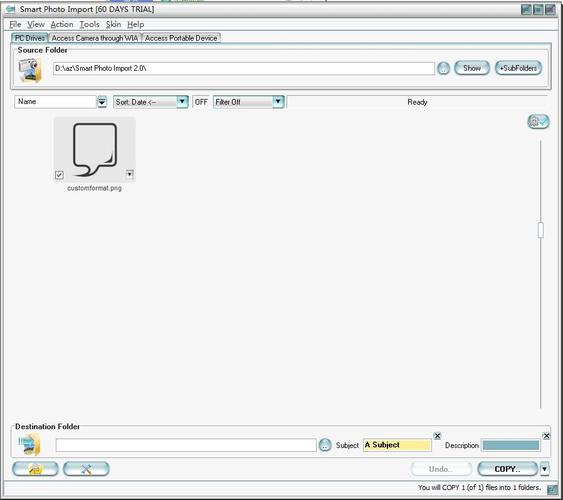Switch to Access Portable Device tab
The width and height of the screenshot is (563, 500).
[181, 38]
